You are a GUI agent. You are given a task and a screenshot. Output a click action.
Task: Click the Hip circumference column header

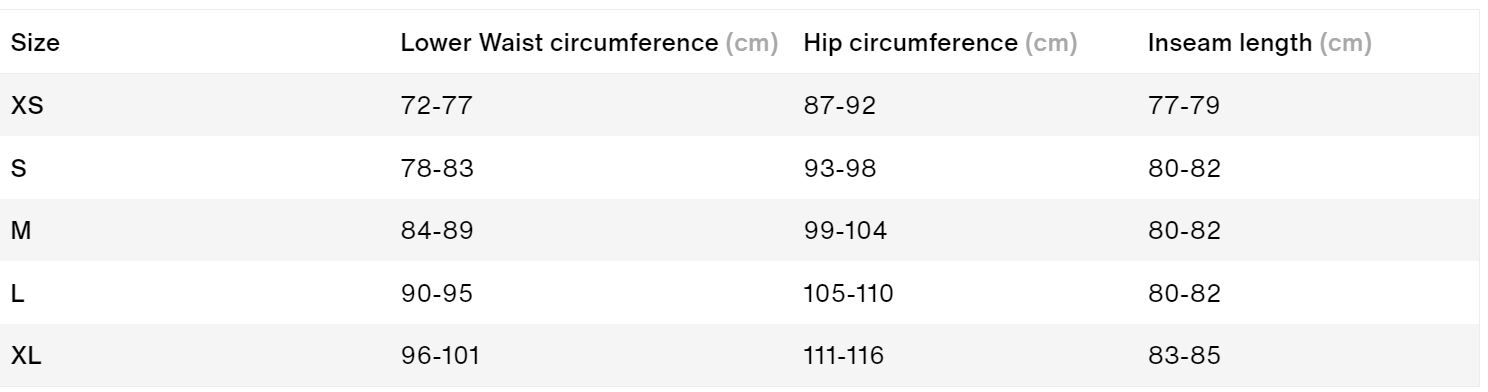(939, 44)
